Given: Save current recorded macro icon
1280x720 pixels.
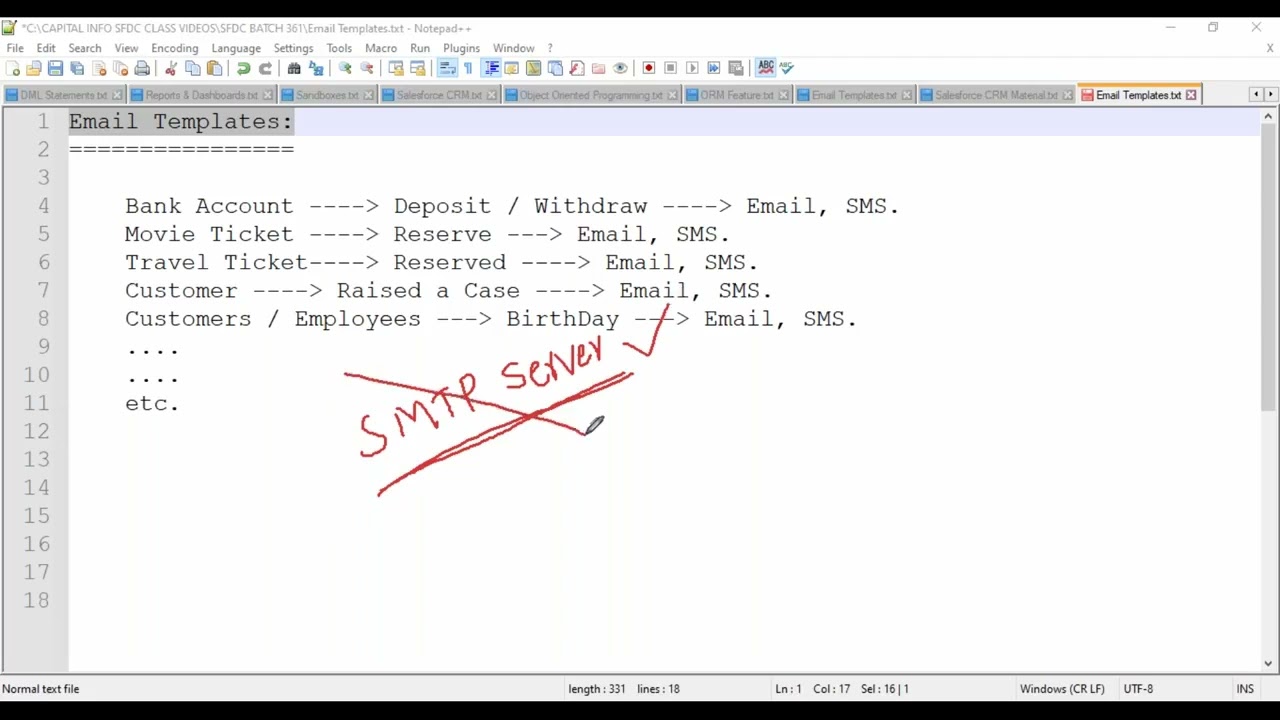Looking at the screenshot, I should pyautogui.click(x=736, y=68).
